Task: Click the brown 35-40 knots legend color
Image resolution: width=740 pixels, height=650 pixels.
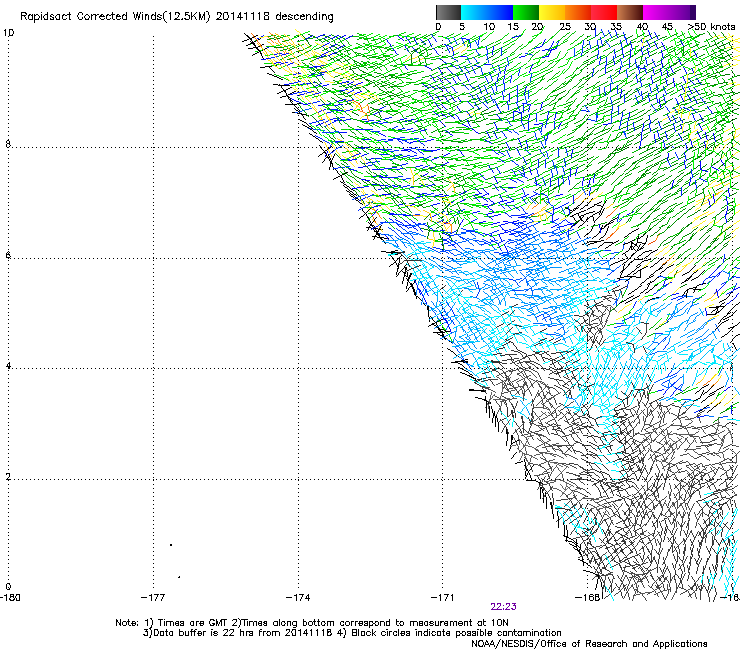Action: click(x=630, y=12)
